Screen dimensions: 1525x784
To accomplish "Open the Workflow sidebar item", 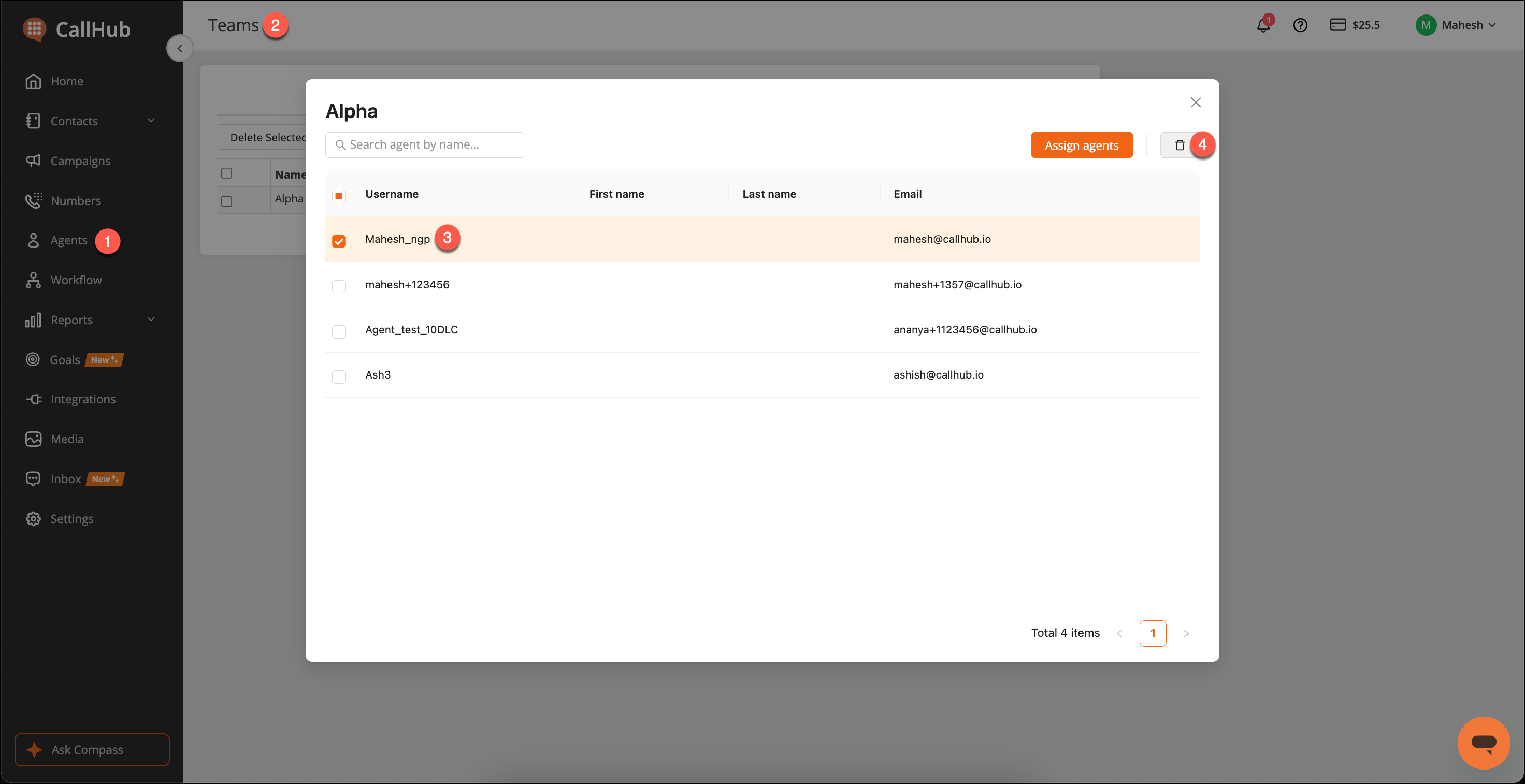I will [x=76, y=280].
